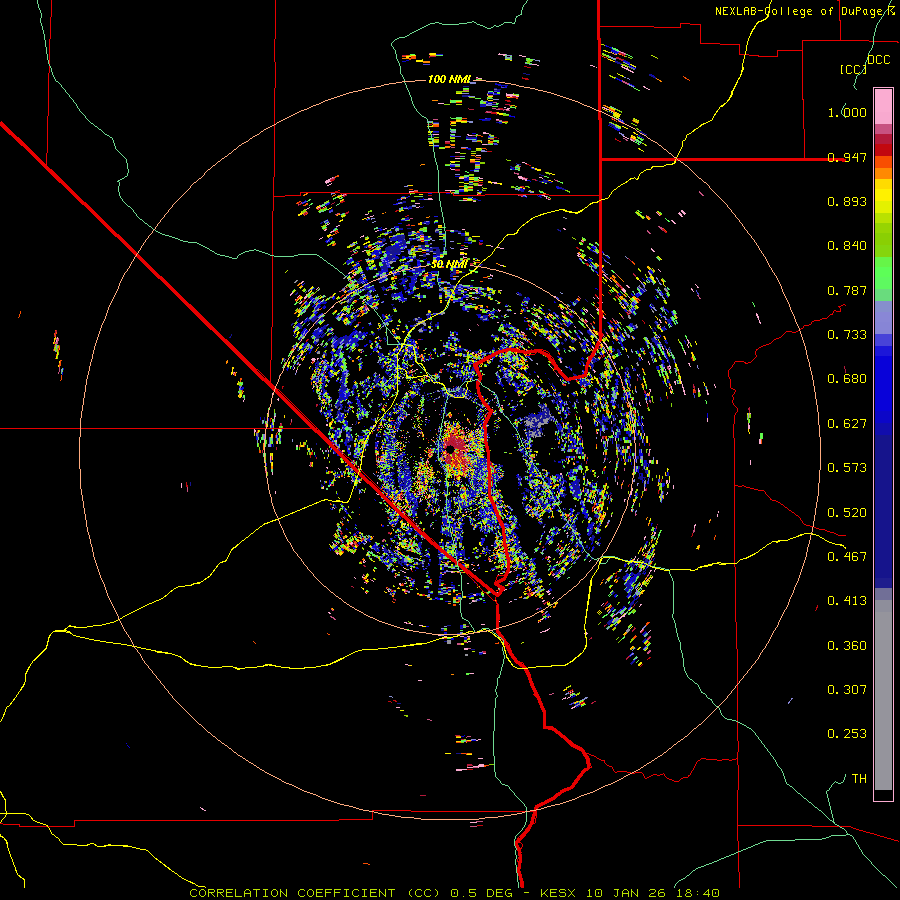Click the black radar site dot at center
Image resolution: width=900 pixels, height=900 pixels.
451,449
